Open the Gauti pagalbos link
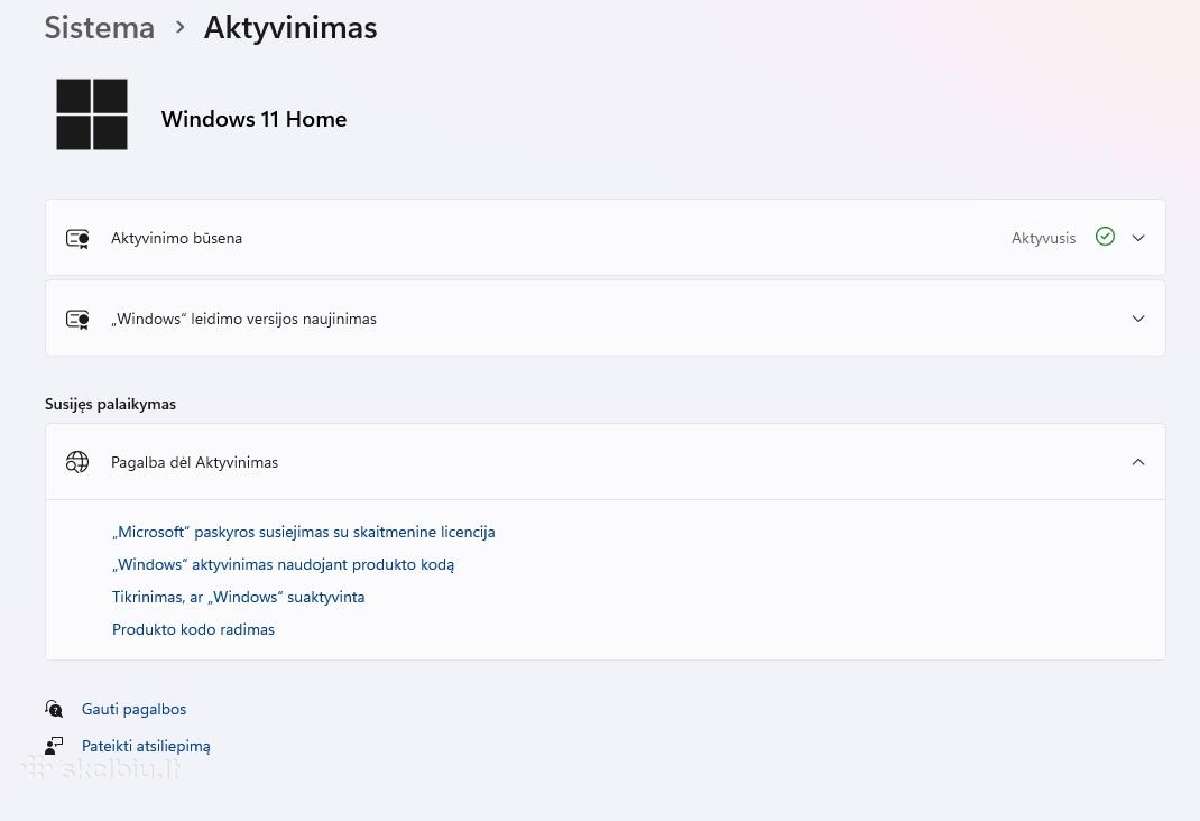 [134, 709]
